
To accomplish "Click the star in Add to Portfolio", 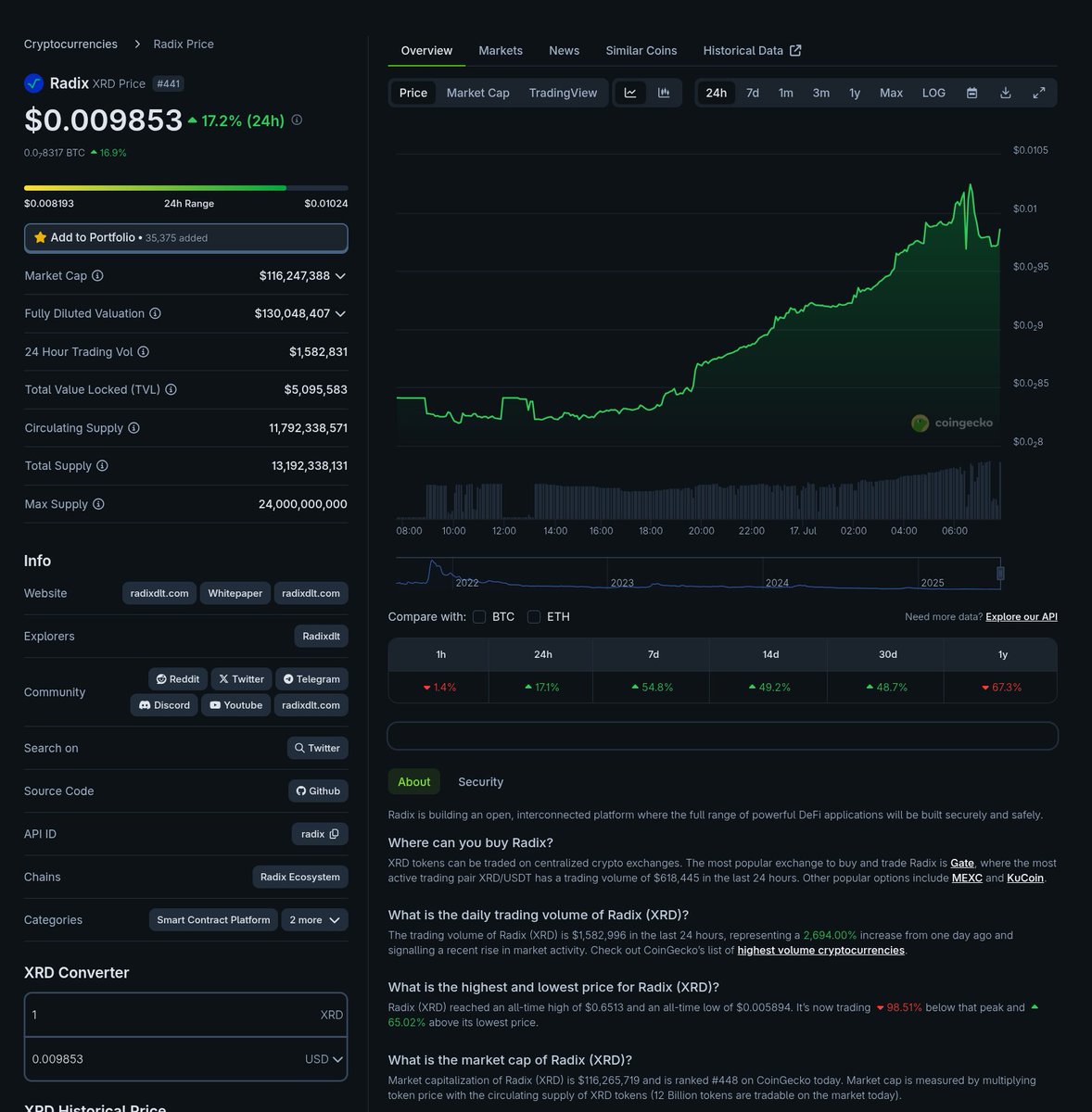I will coord(40,237).
